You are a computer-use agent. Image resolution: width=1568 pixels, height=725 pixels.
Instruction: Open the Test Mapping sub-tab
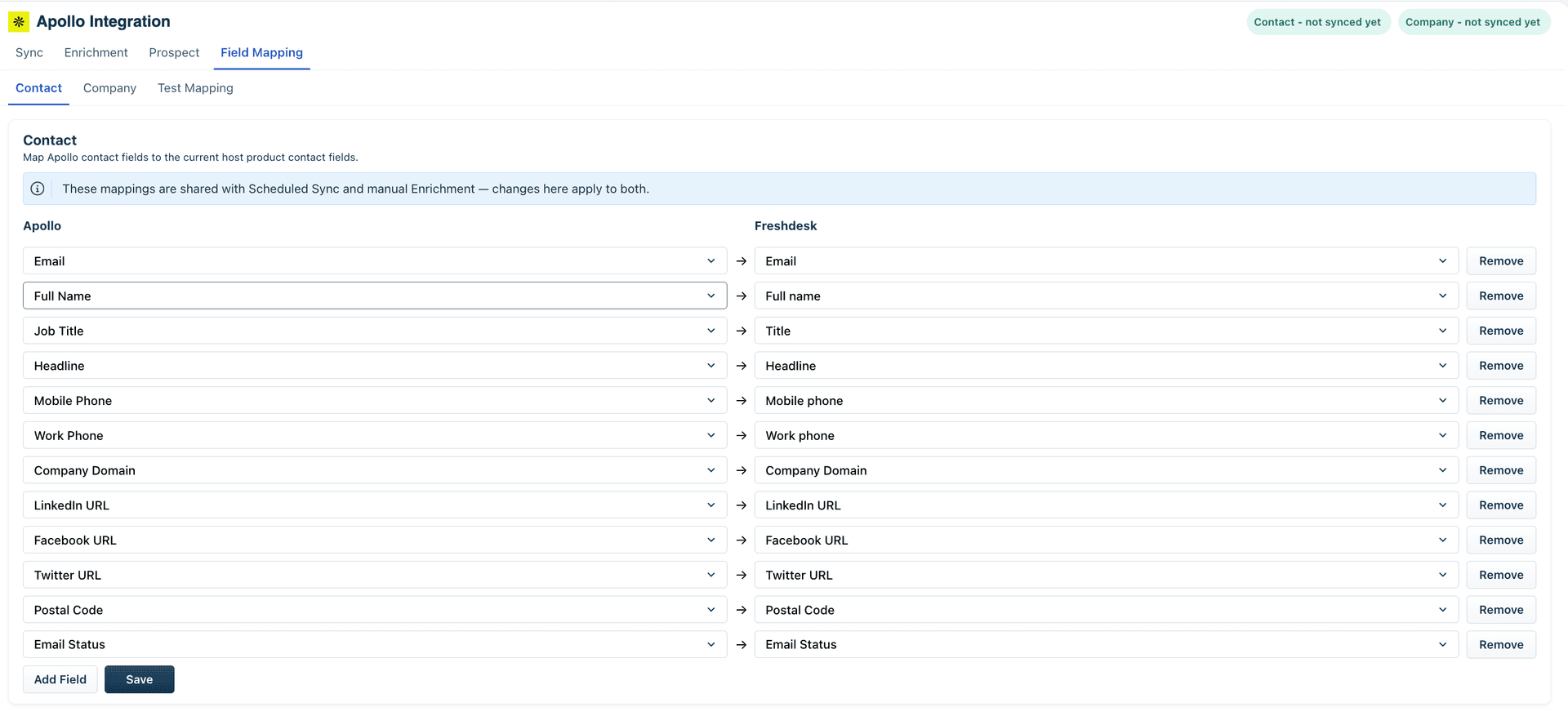click(195, 88)
